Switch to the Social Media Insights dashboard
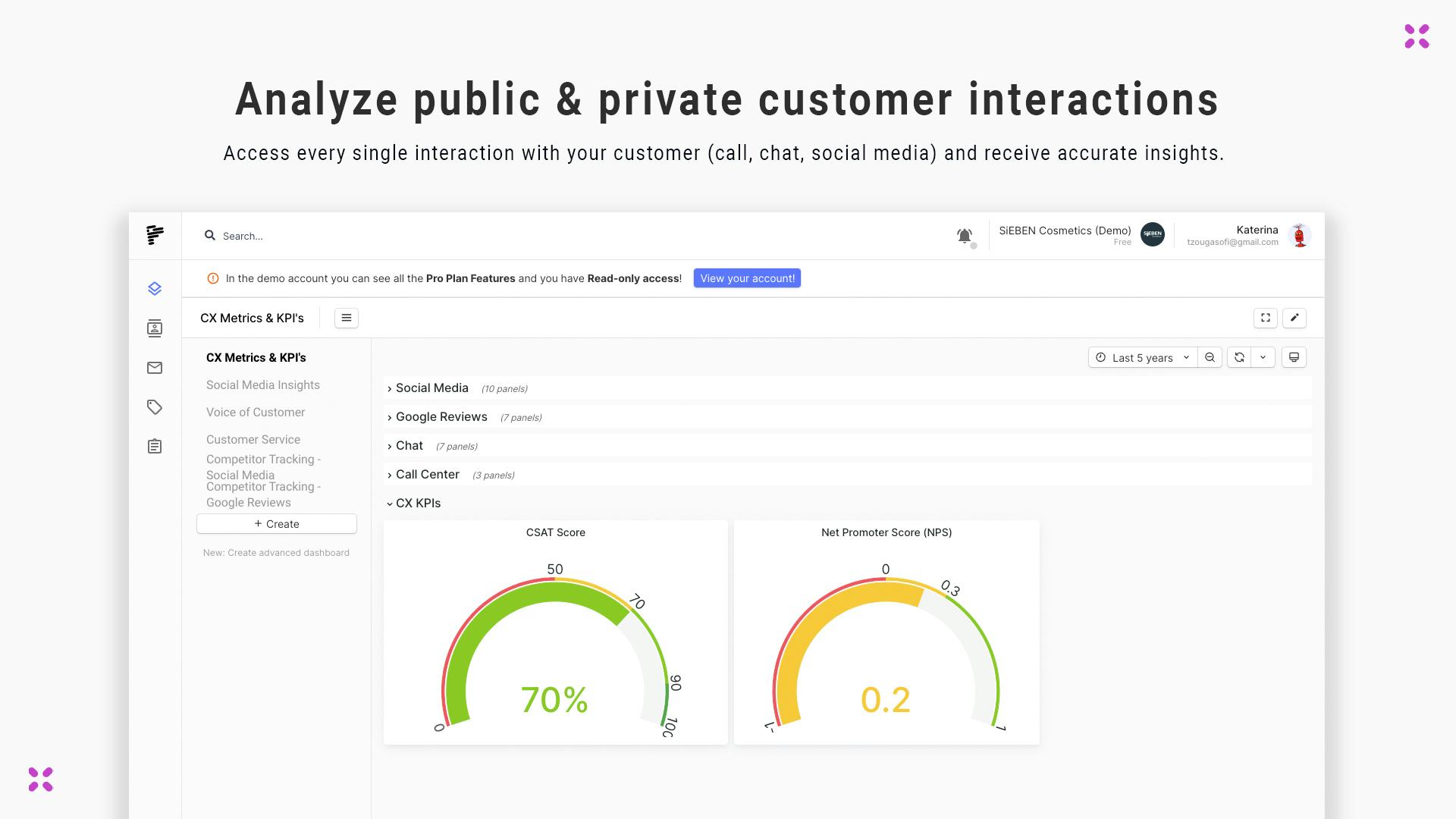This screenshot has width=1456, height=819. pos(262,384)
